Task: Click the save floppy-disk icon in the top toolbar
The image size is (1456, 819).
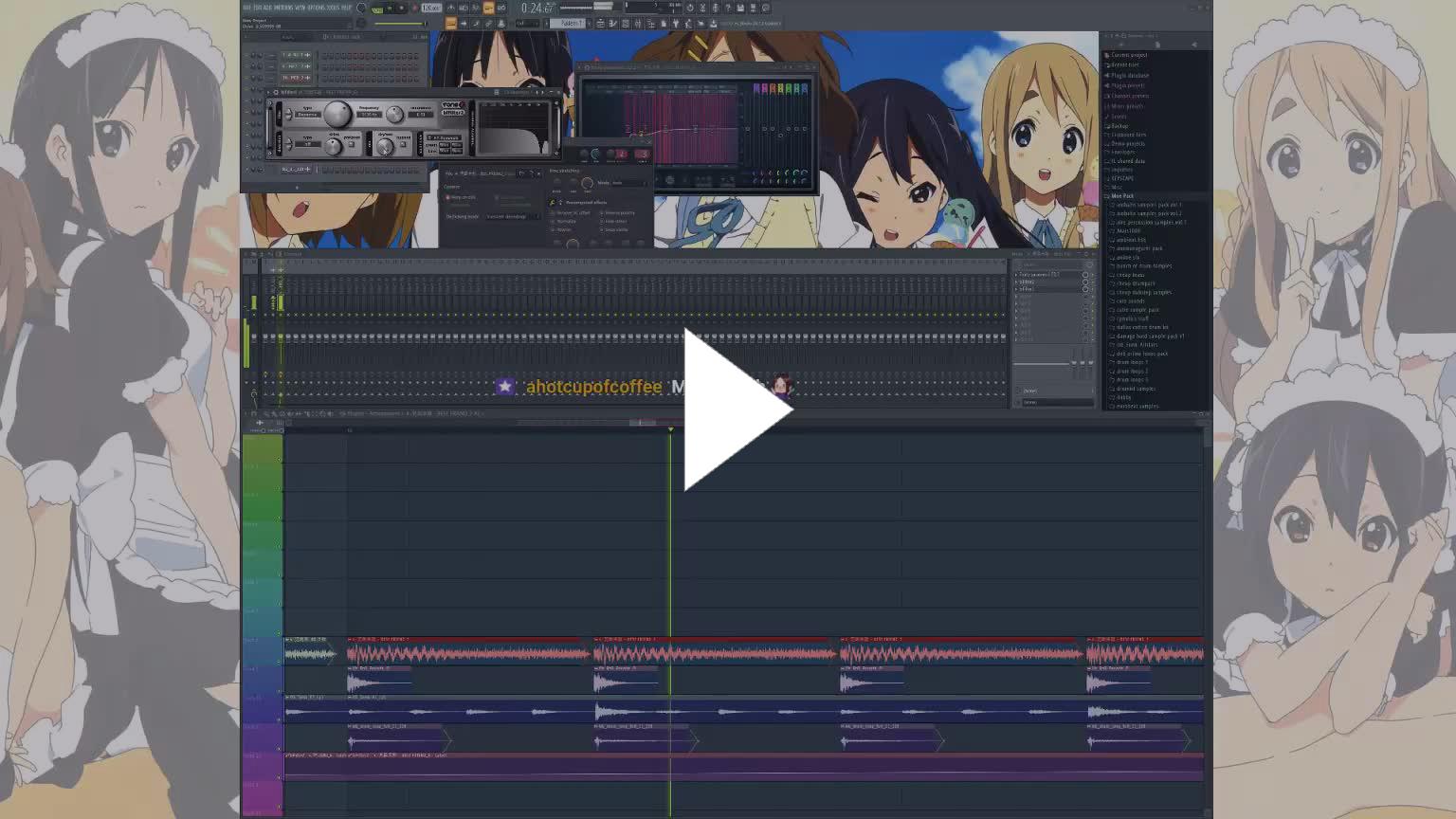Action: [x=740, y=8]
